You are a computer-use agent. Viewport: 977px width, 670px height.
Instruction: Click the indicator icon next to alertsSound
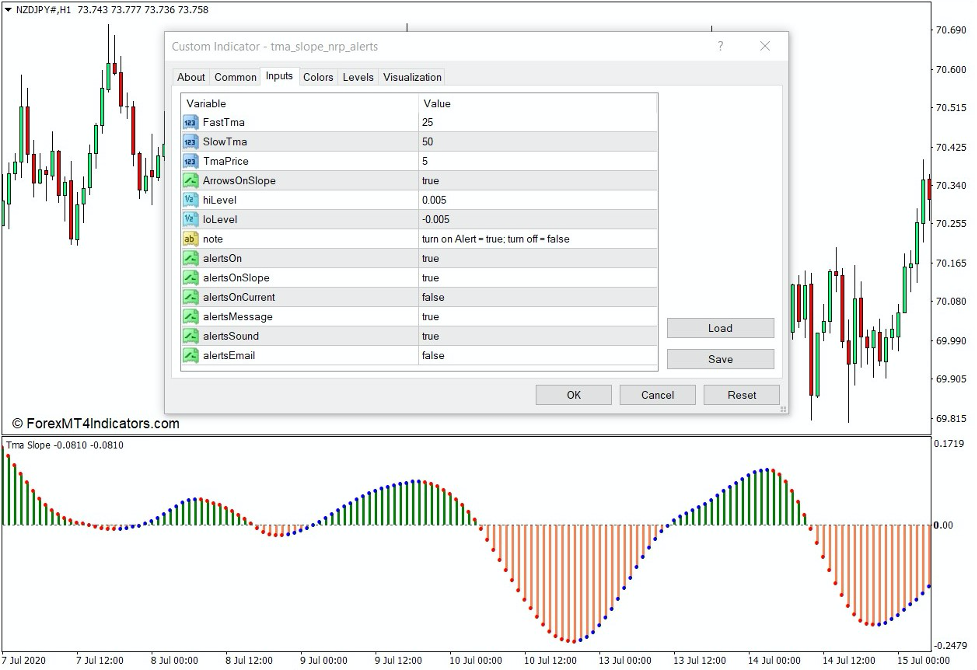(x=190, y=336)
